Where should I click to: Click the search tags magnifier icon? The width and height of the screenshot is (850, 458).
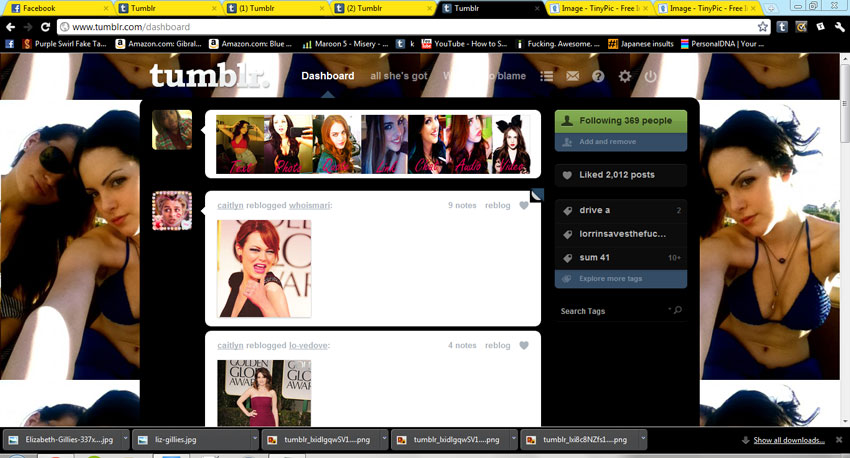coord(678,310)
